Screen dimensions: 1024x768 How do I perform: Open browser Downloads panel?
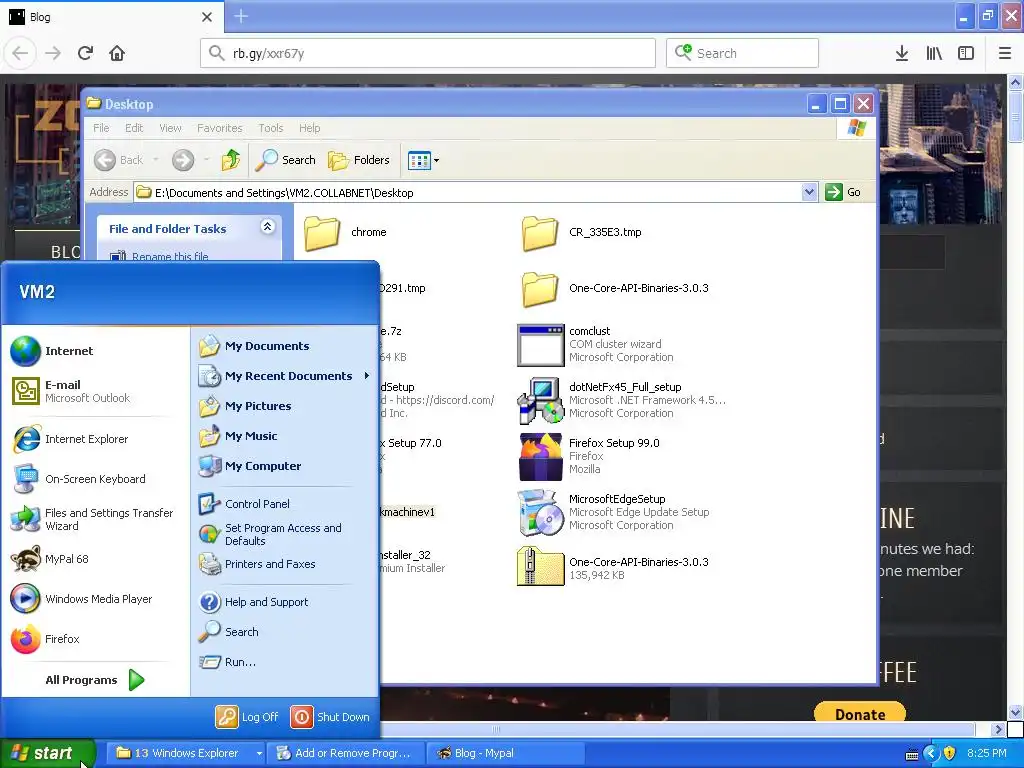point(902,53)
